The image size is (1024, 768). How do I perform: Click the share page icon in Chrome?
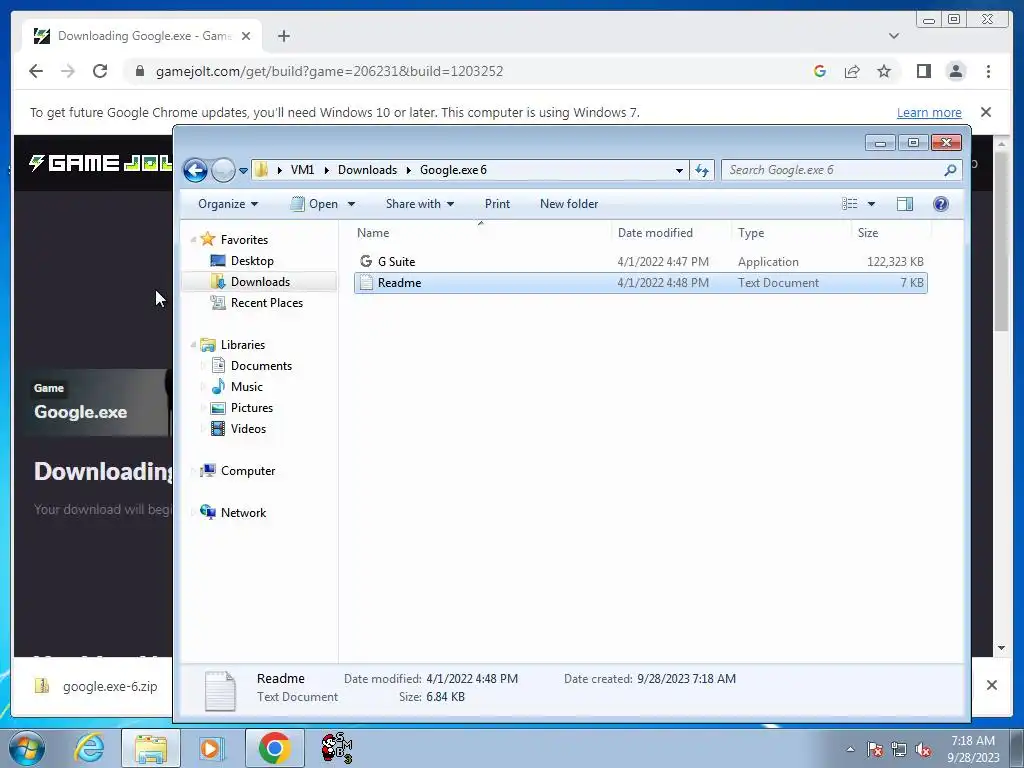click(852, 71)
